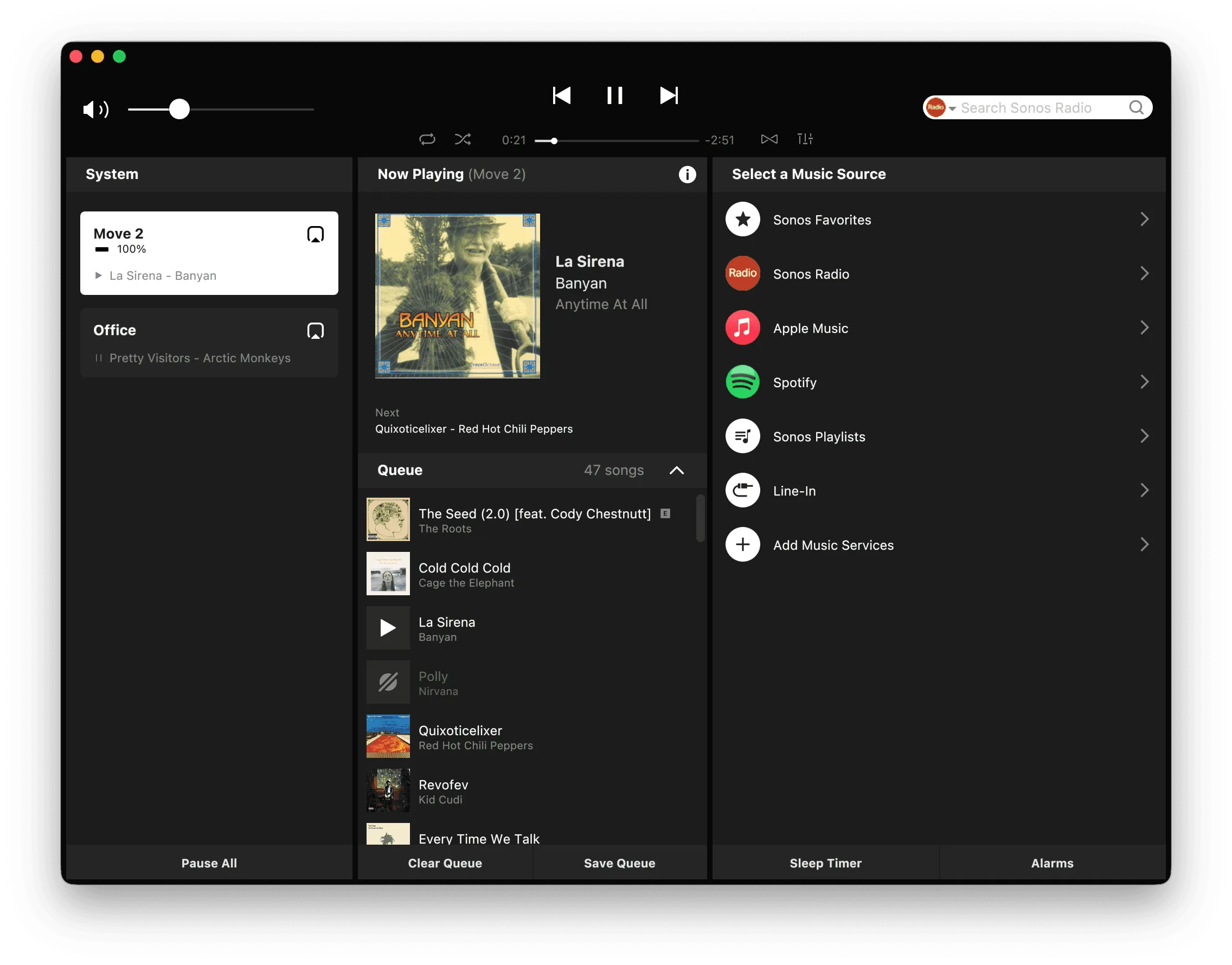Click the track progress bar
This screenshot has height=965, width=1232.
[x=617, y=140]
